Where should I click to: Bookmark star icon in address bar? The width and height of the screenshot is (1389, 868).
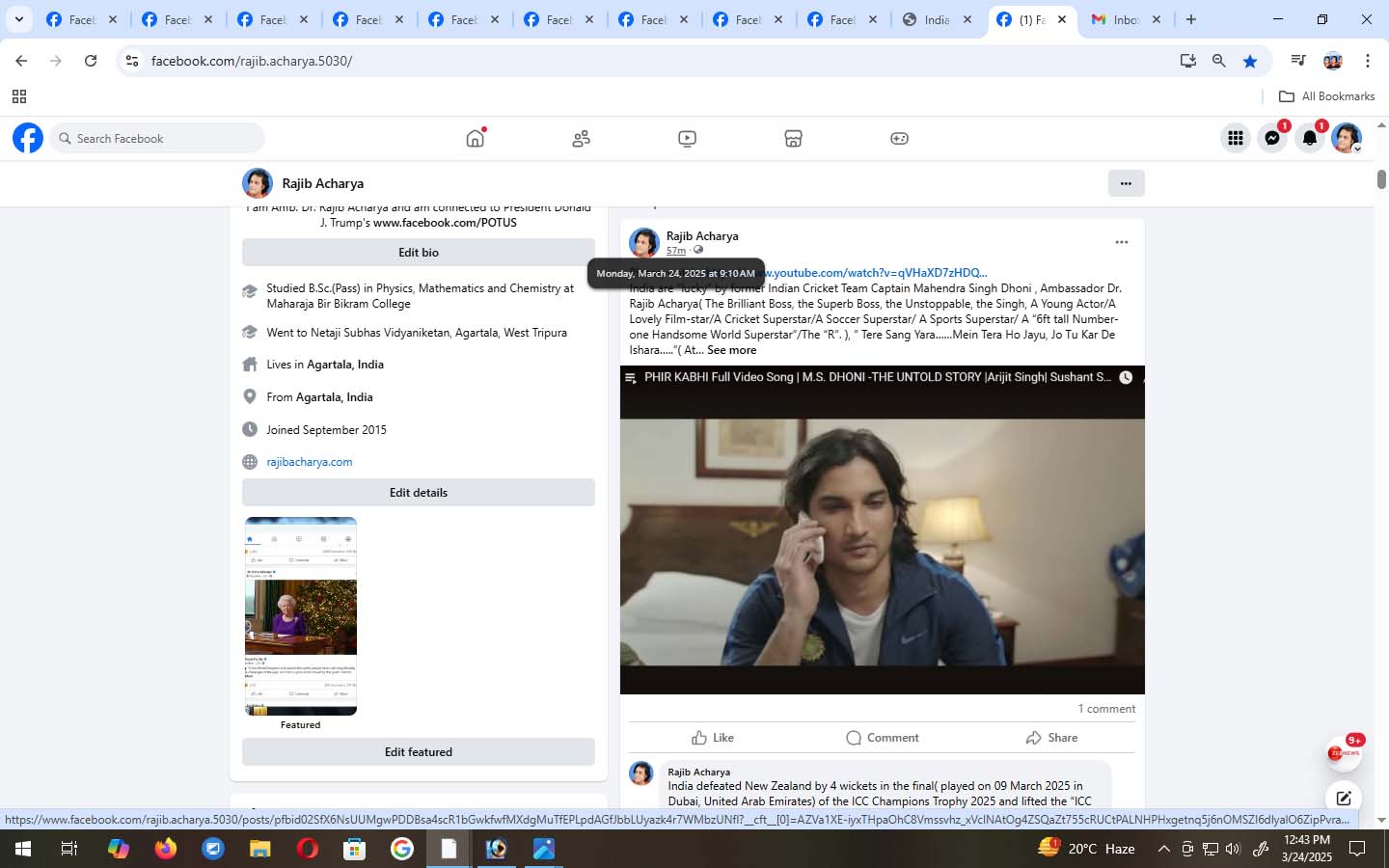point(1250,61)
